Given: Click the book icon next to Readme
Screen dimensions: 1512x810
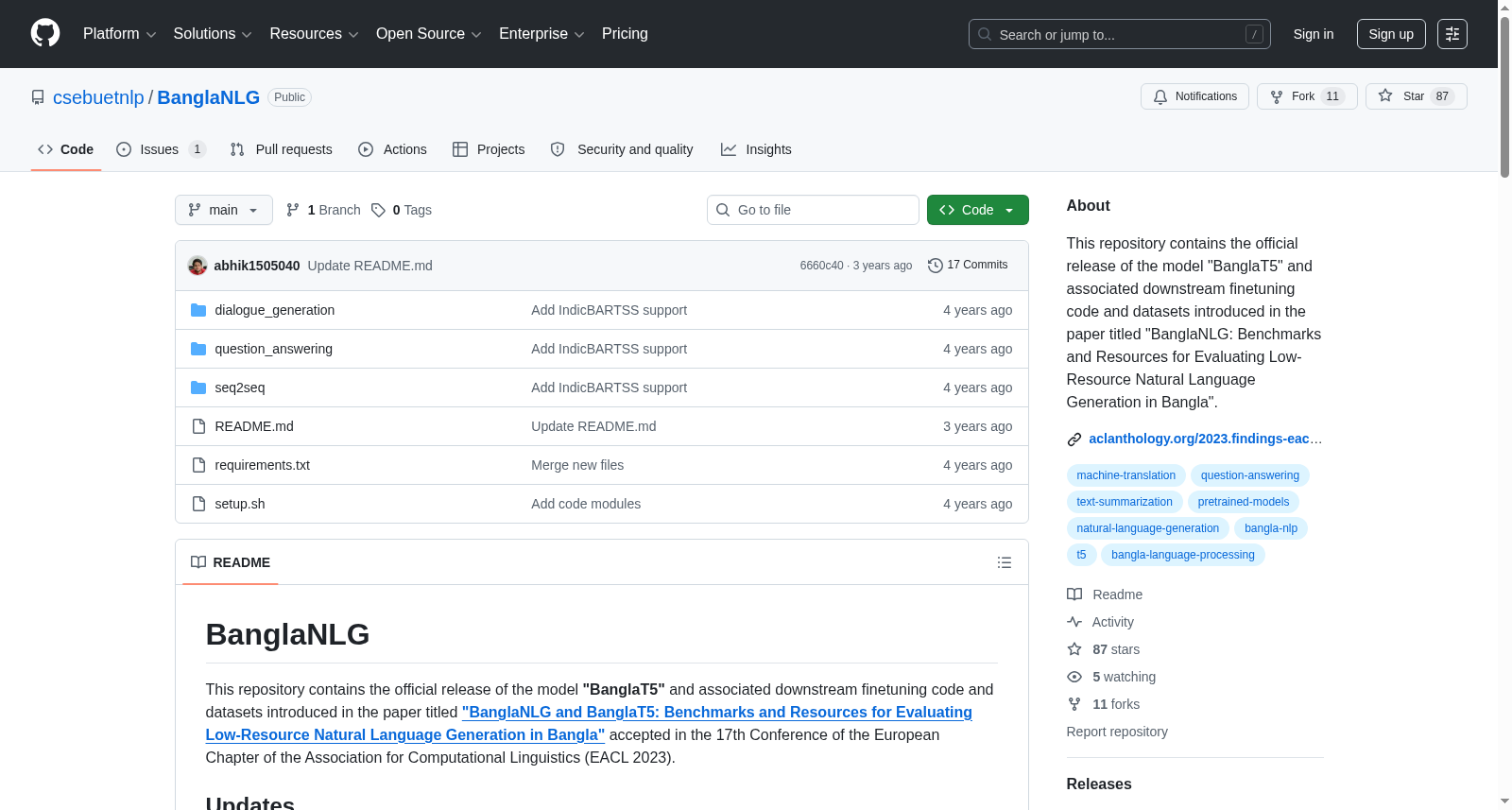Looking at the screenshot, I should (x=1074, y=595).
